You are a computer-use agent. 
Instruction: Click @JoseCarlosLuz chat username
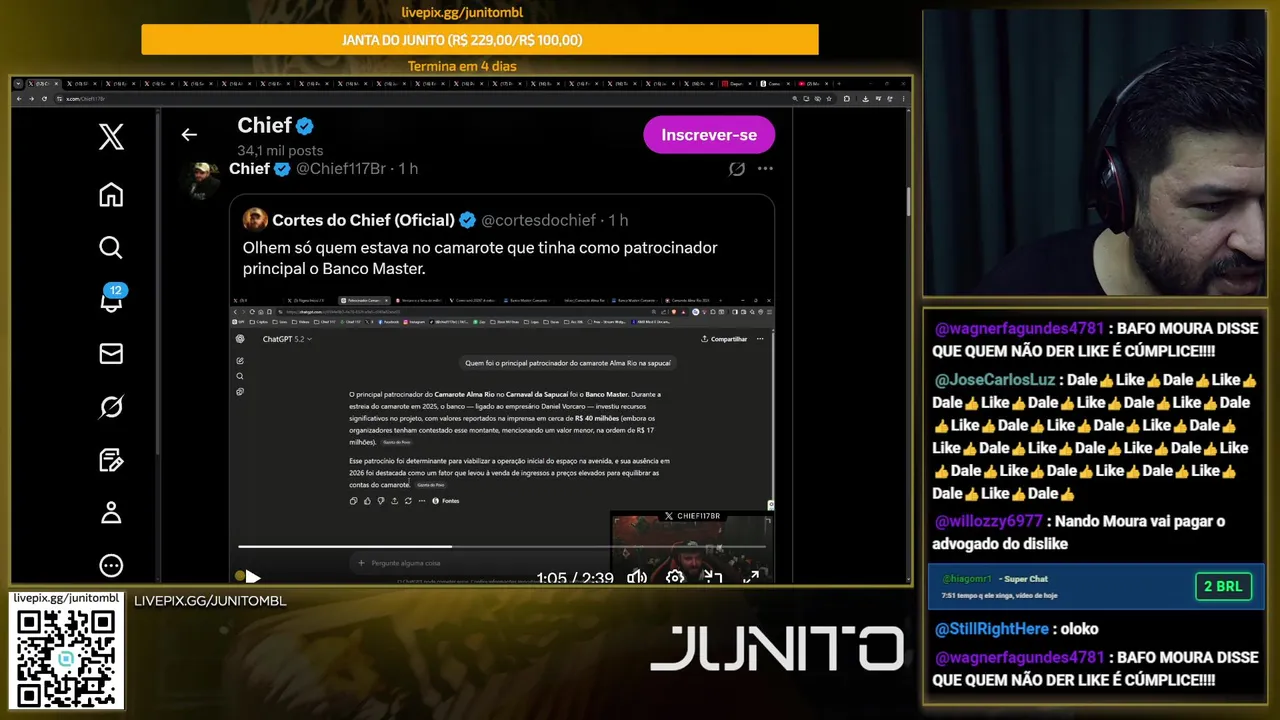tap(995, 380)
